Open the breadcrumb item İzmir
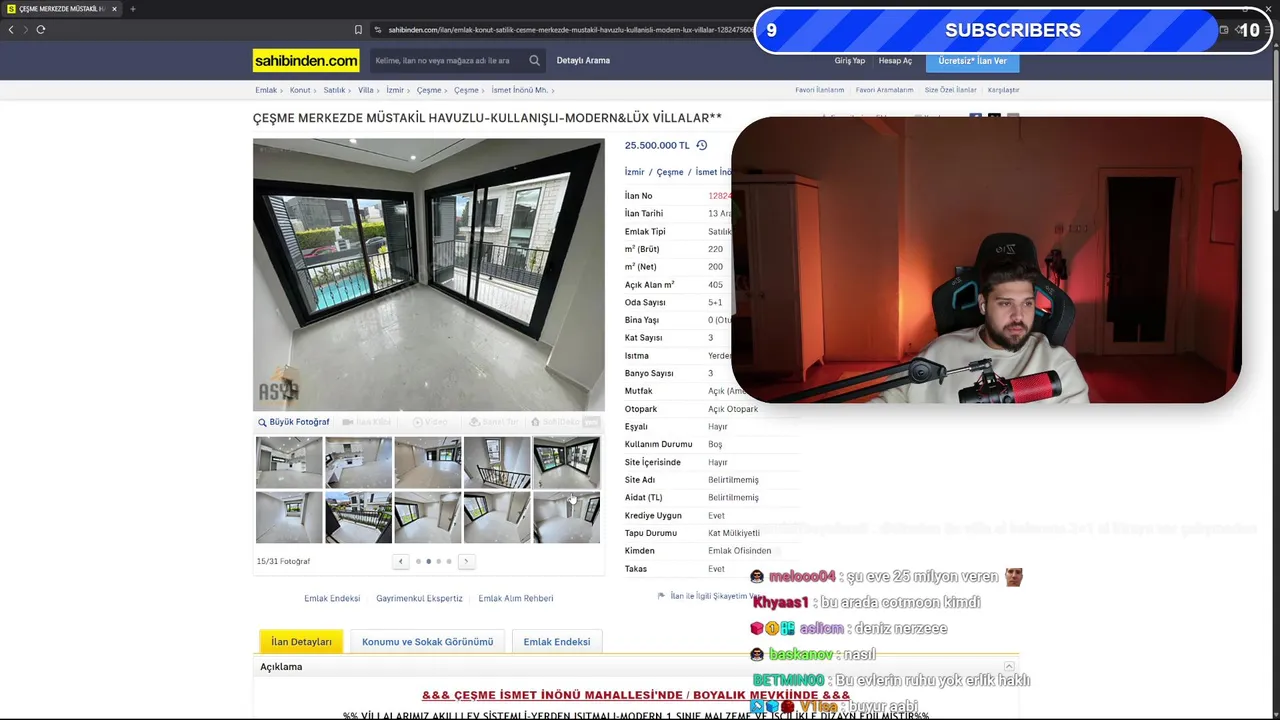This screenshot has height=720, width=1280. pos(395,90)
